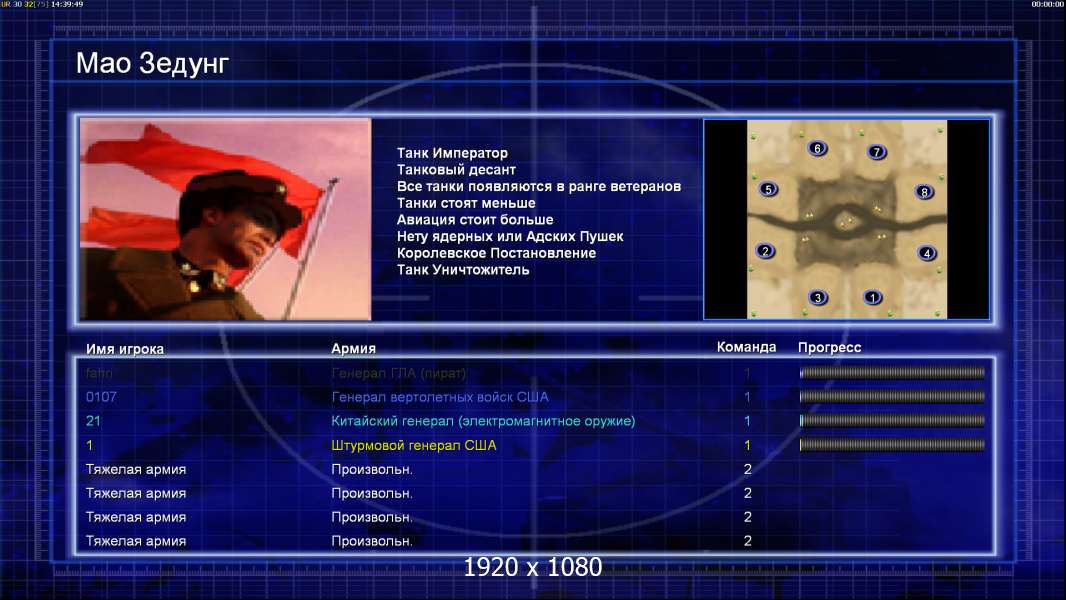The width and height of the screenshot is (1066, 600).
Task: Click the 'Танки стоят меньше' line
Action: coord(466,203)
